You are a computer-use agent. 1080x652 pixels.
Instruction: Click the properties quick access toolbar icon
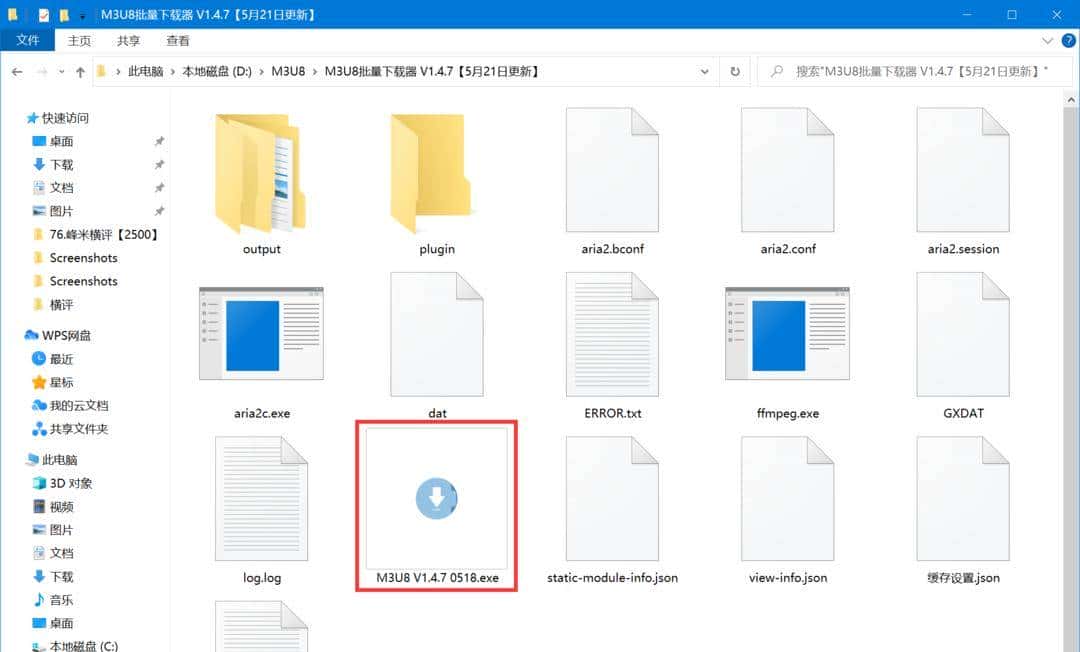44,14
